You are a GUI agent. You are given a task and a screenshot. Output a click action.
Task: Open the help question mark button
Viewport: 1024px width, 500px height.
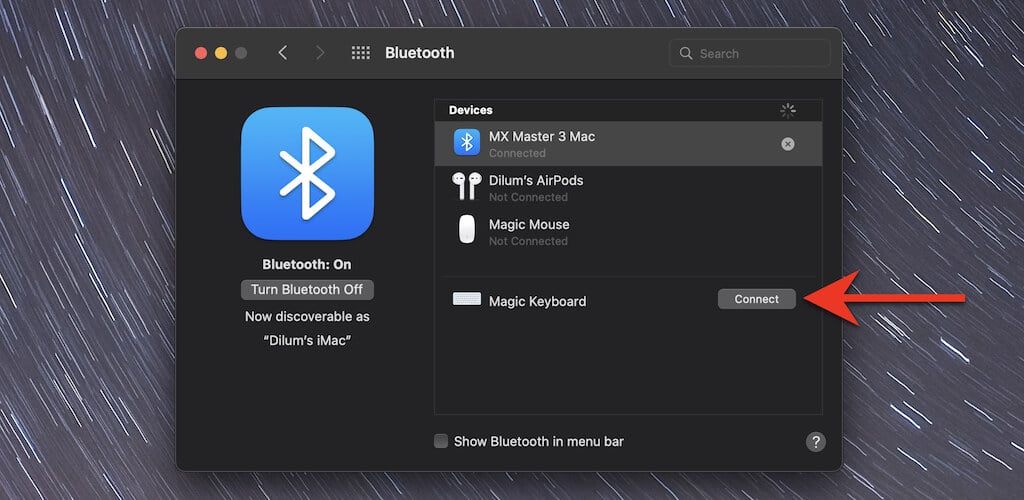[815, 442]
